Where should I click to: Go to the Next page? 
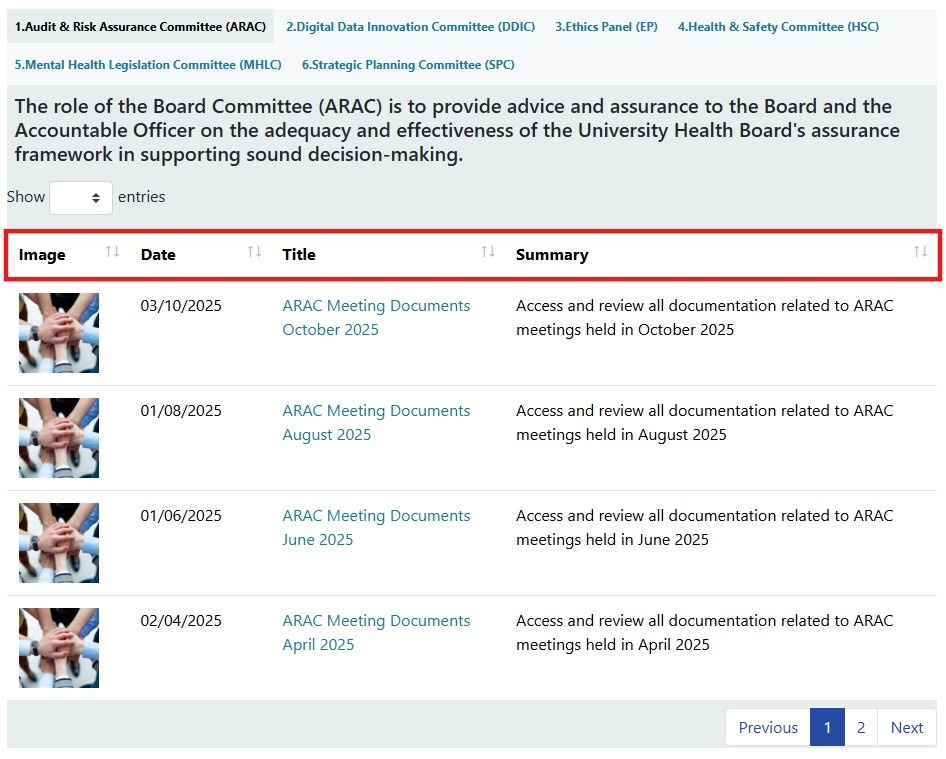tap(907, 727)
